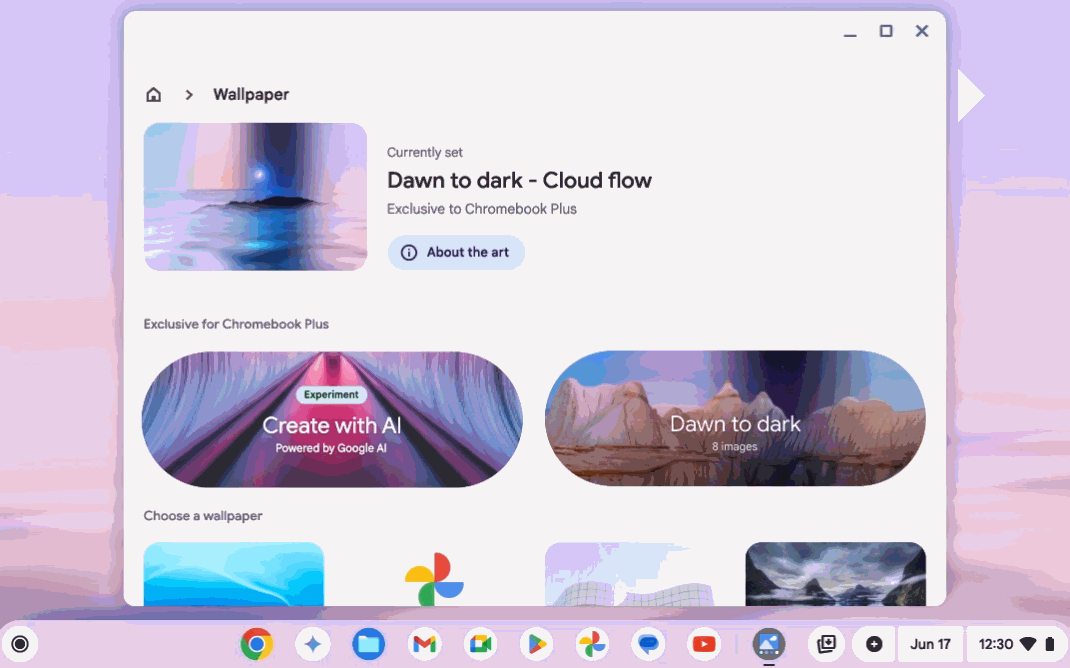Click the currently set wallpaper preview
The width and height of the screenshot is (1070, 668).
pos(255,197)
